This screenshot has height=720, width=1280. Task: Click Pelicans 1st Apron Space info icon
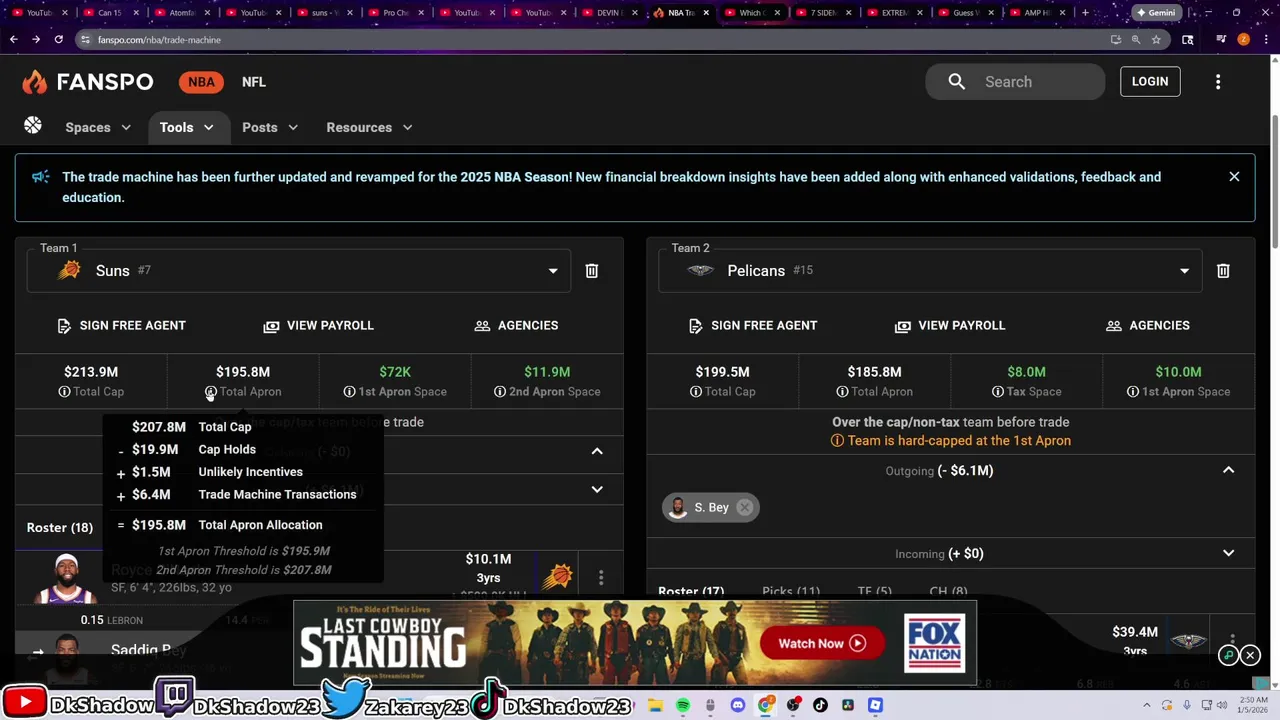coord(1132,392)
